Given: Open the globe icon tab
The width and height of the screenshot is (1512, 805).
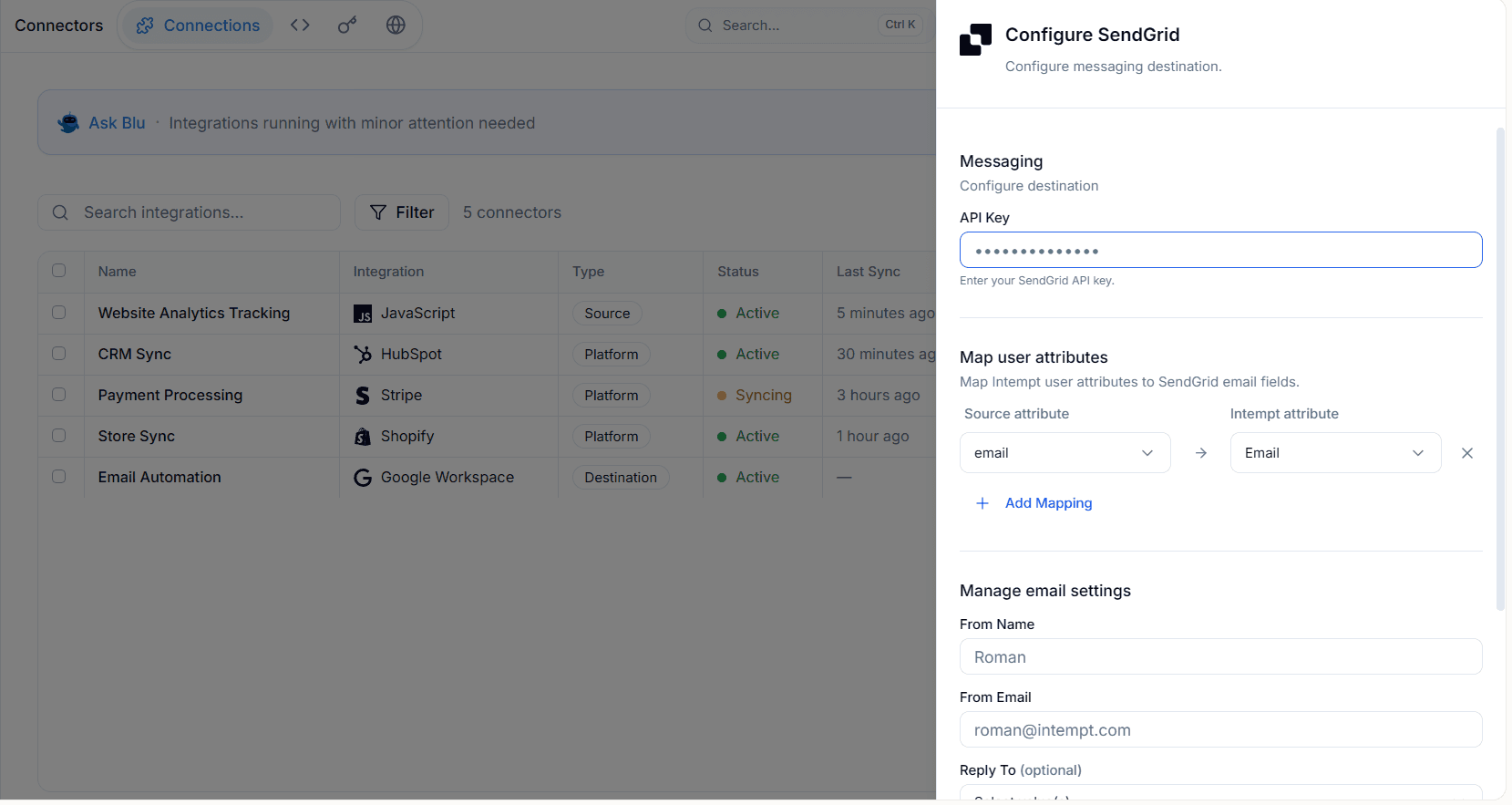Looking at the screenshot, I should (396, 26).
